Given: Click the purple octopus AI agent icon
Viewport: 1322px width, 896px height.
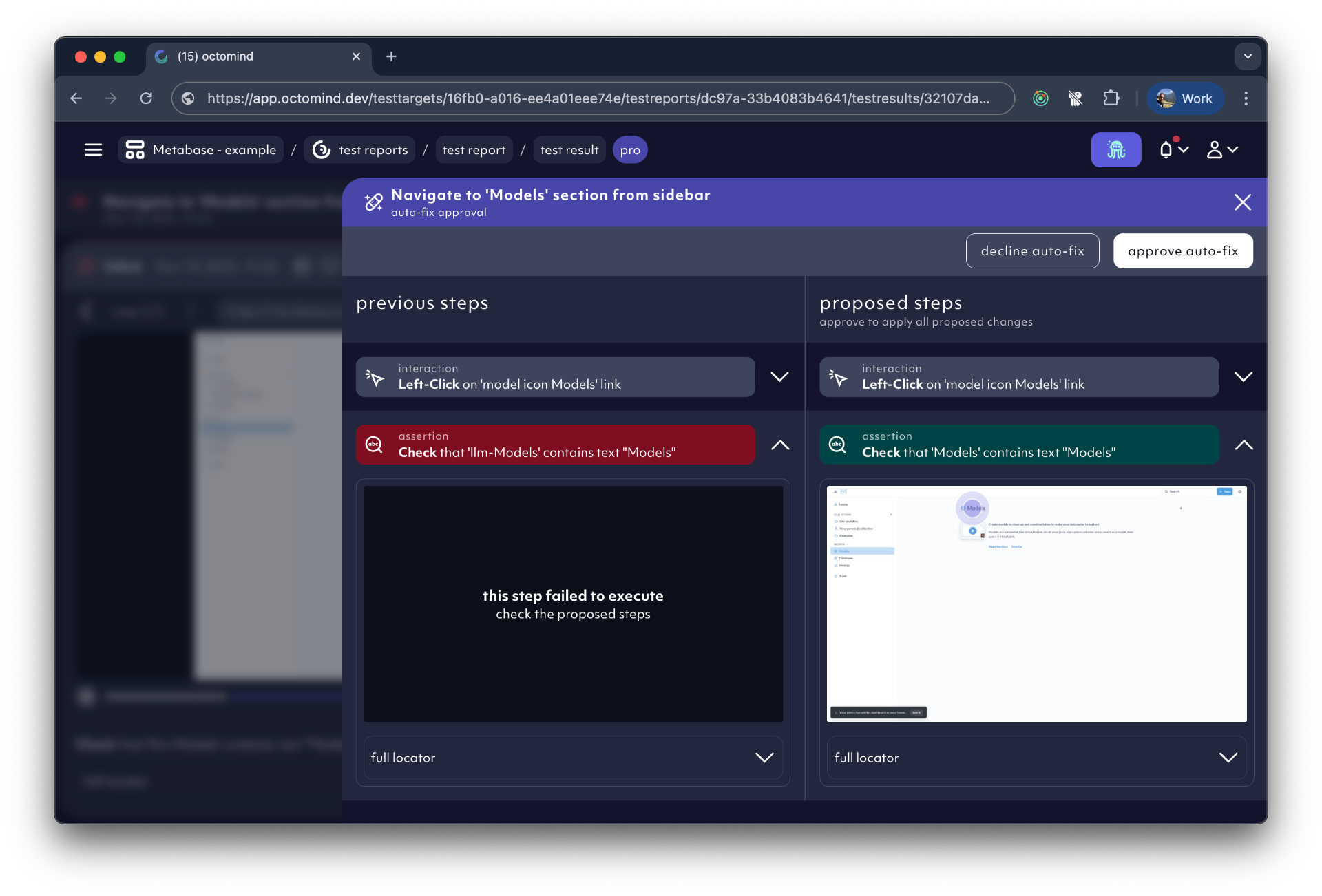Looking at the screenshot, I should (x=1115, y=150).
